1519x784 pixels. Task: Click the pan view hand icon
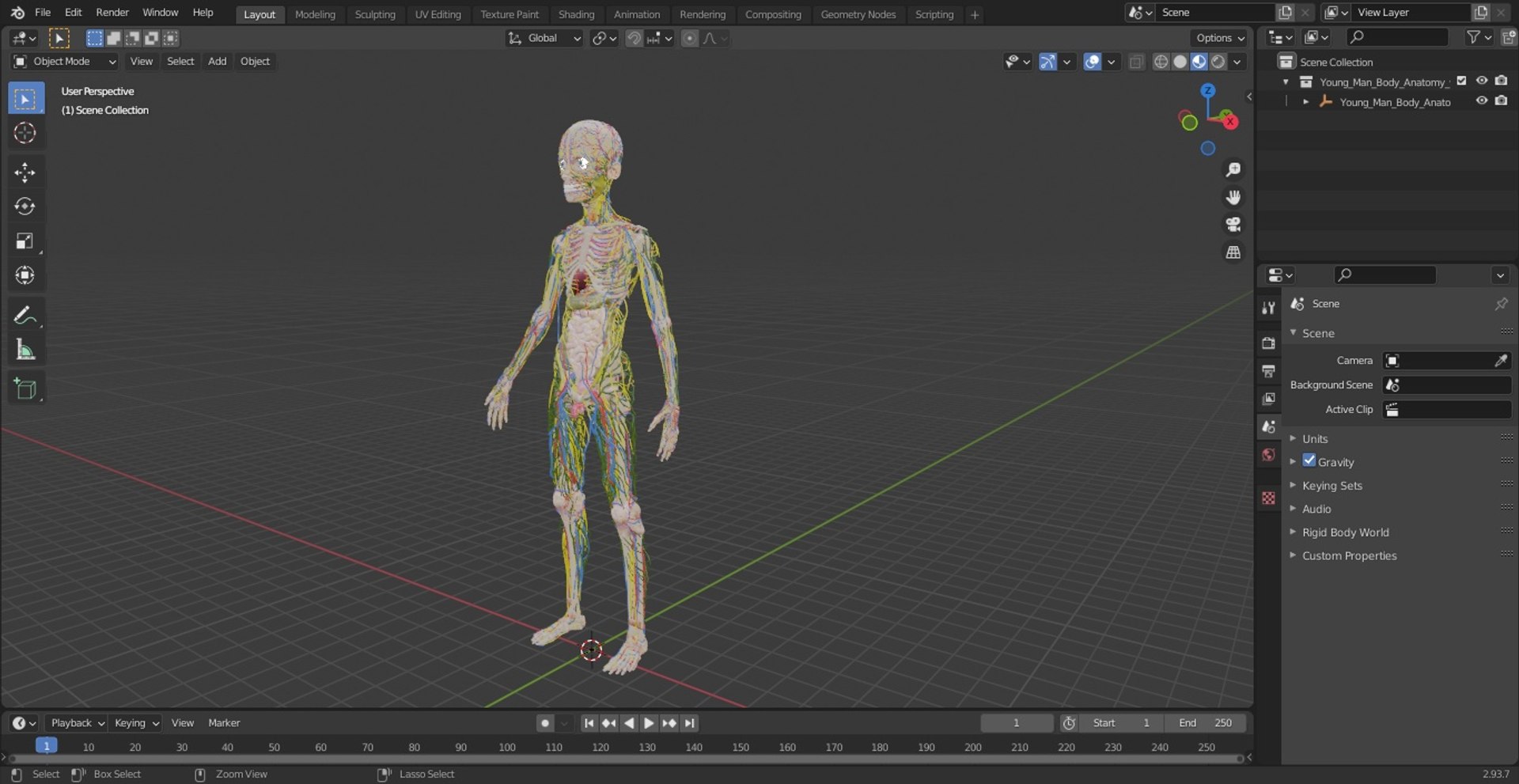(1233, 197)
